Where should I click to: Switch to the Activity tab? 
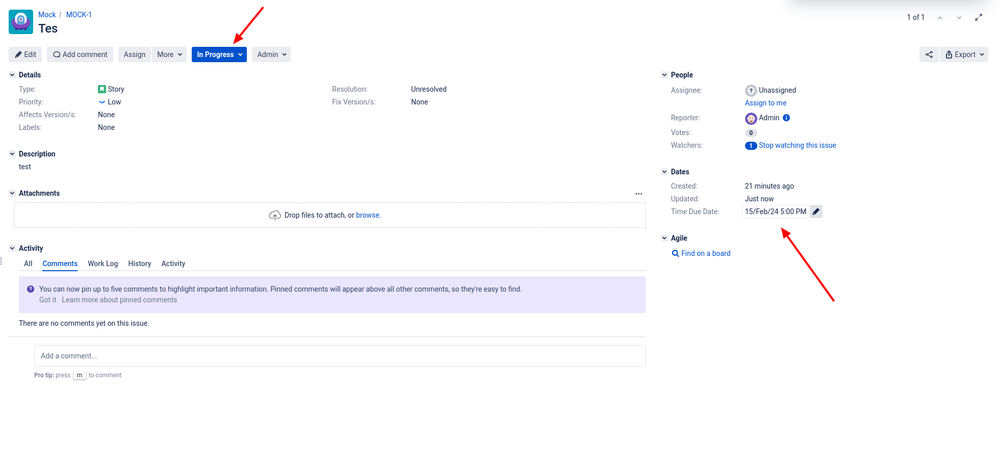(173, 264)
